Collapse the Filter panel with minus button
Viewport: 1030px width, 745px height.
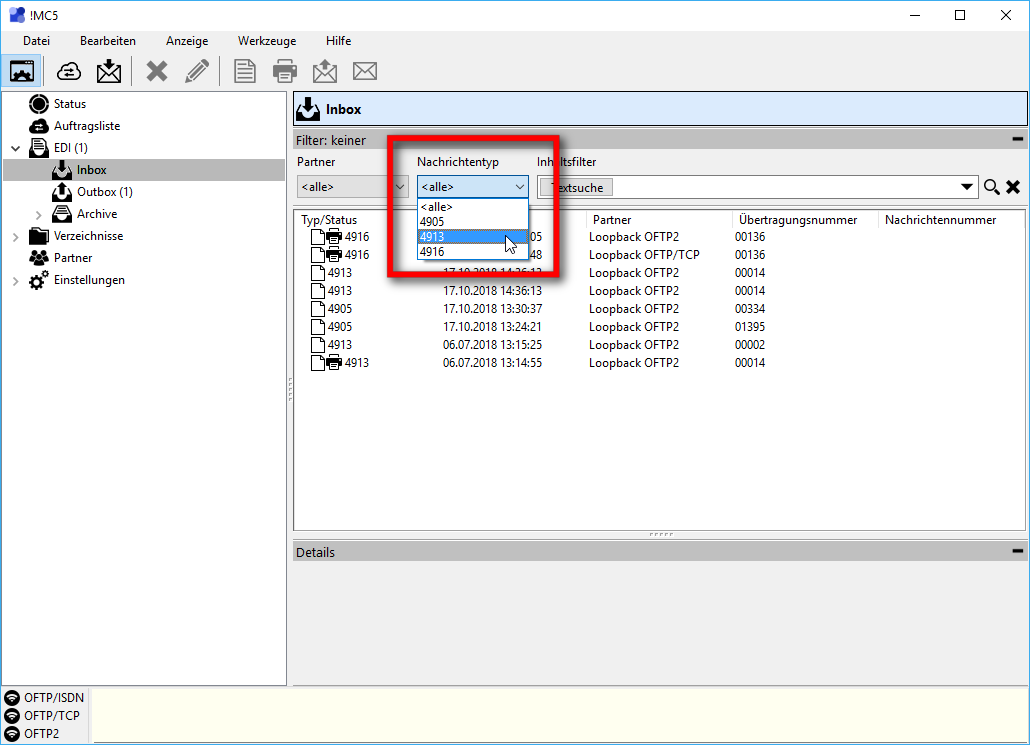coord(1018,141)
